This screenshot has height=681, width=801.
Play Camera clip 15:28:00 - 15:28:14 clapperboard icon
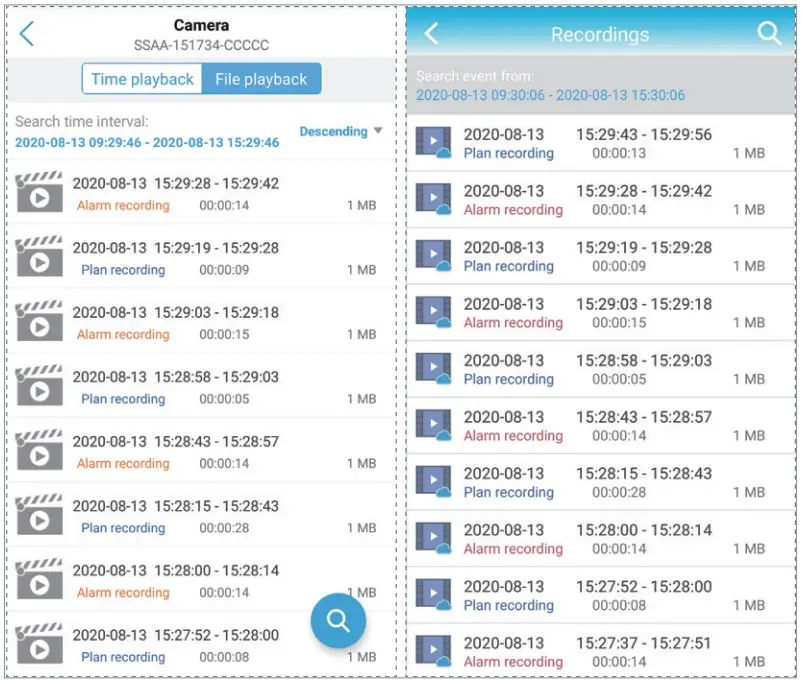coord(39,579)
